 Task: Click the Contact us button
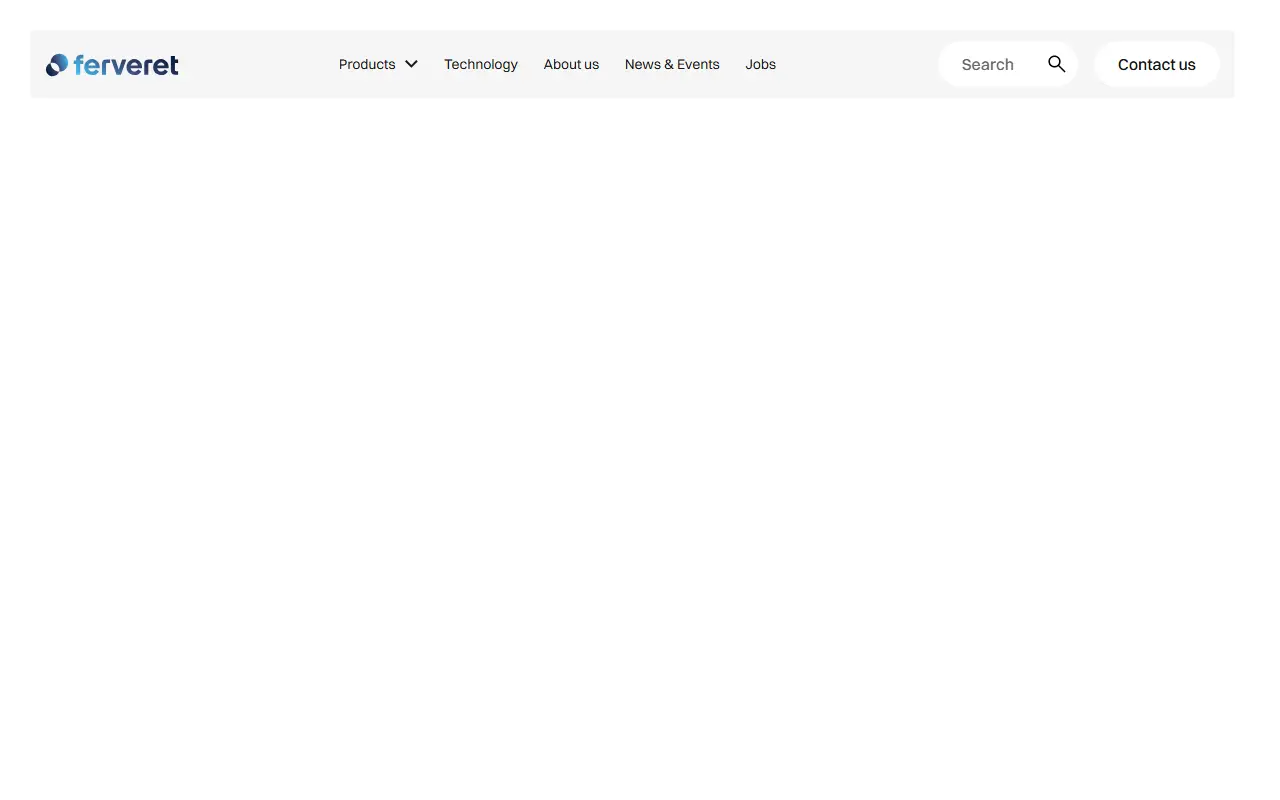(1157, 64)
